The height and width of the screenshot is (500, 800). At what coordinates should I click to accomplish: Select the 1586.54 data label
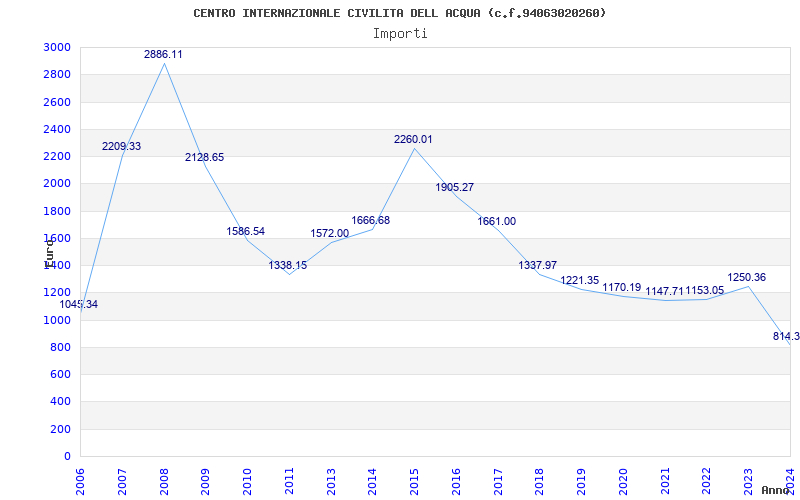246,231
